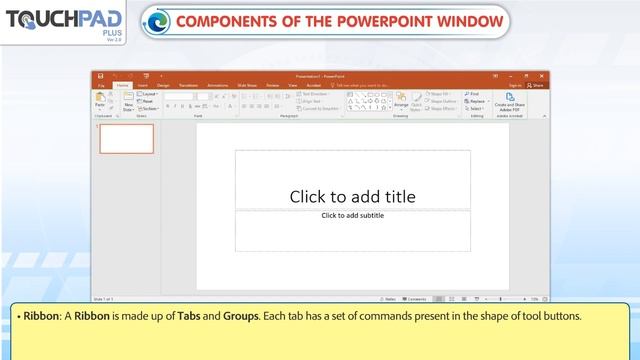Click the Ribbon Display Options icon
Viewport: 640px width, 360px height.
495,76
